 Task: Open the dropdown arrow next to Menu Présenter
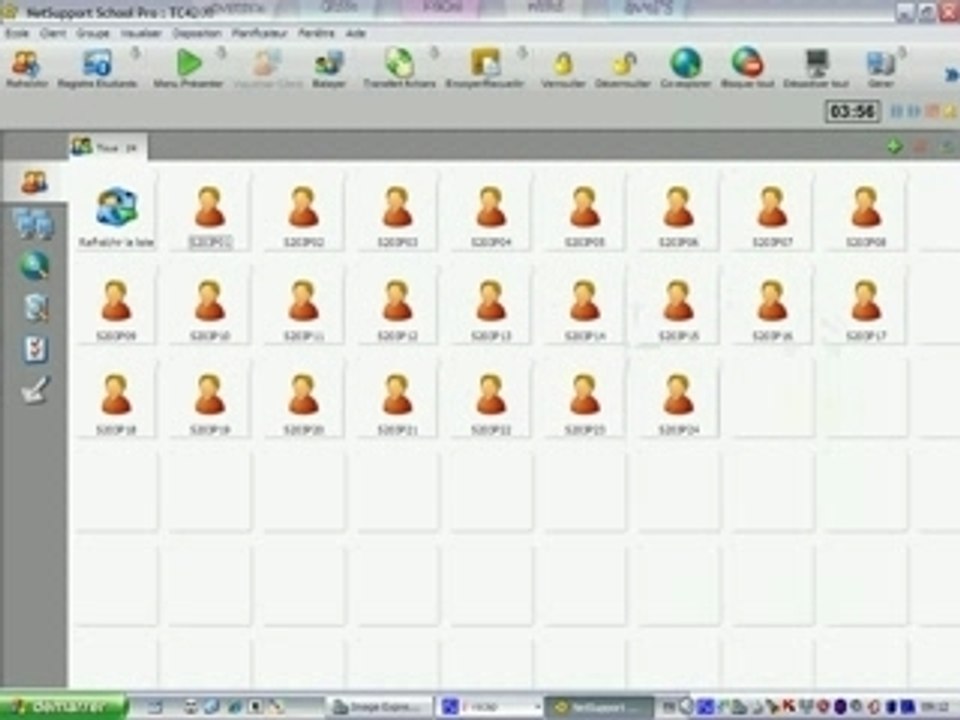click(222, 54)
